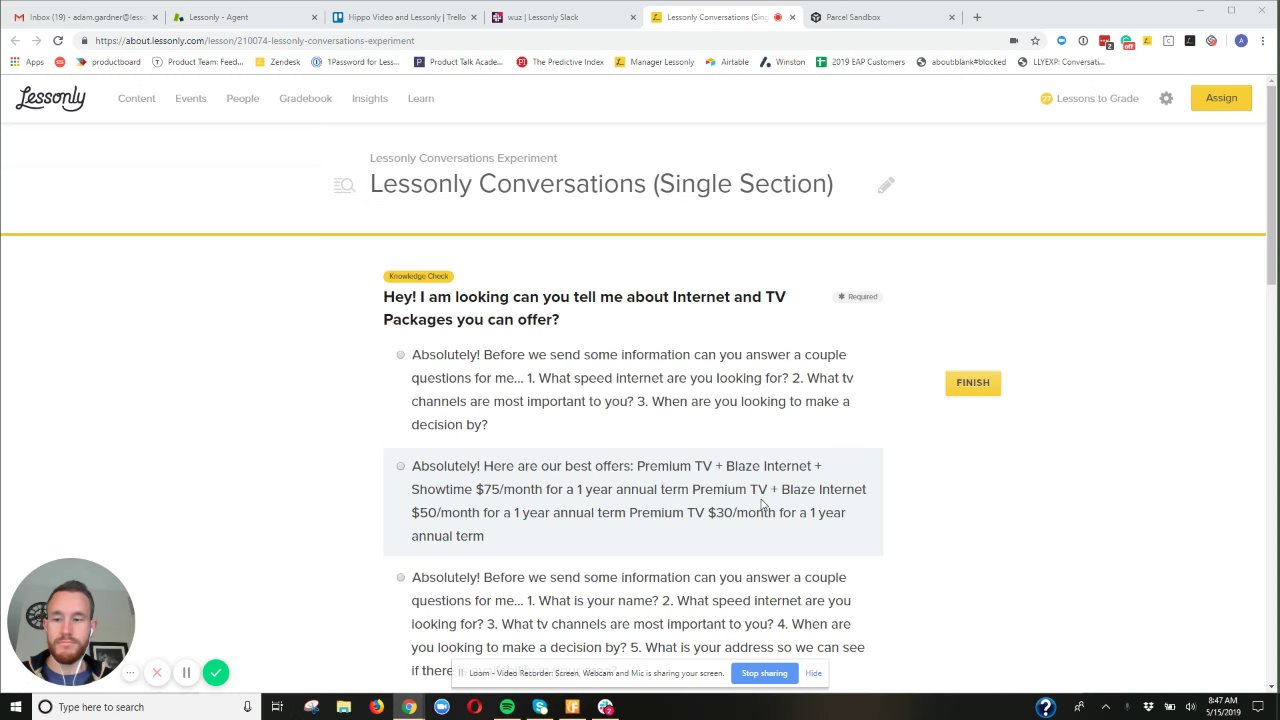Select the answer listing best offers
1280x720 pixels.
pyautogui.click(x=400, y=466)
